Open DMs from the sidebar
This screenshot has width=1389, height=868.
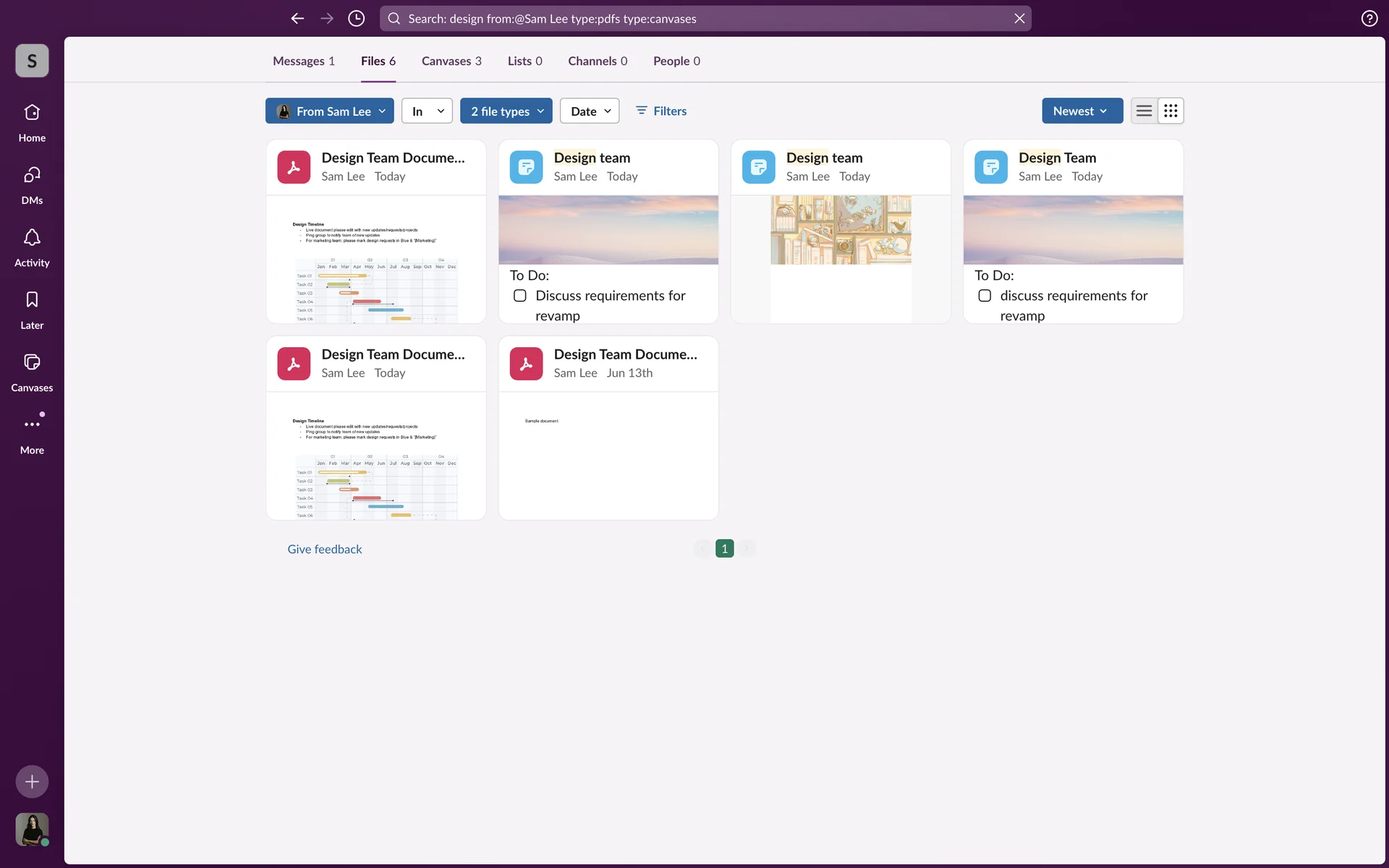point(32,176)
